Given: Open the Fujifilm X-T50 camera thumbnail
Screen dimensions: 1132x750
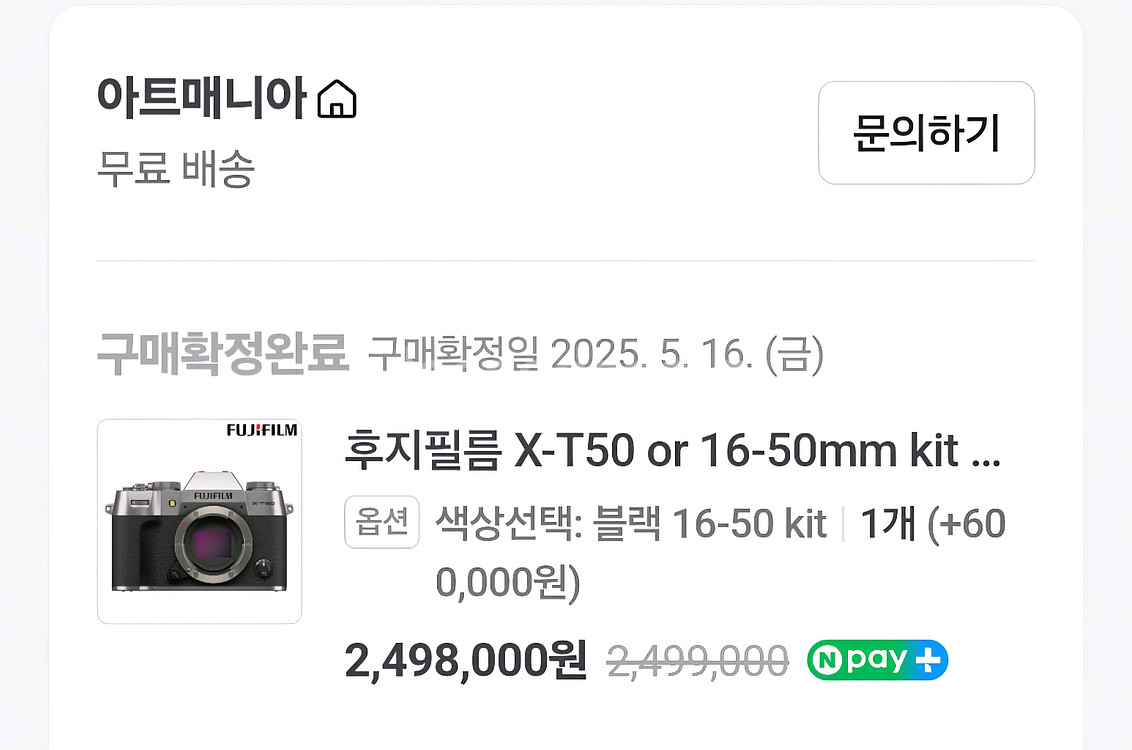Looking at the screenshot, I should tap(199, 521).
